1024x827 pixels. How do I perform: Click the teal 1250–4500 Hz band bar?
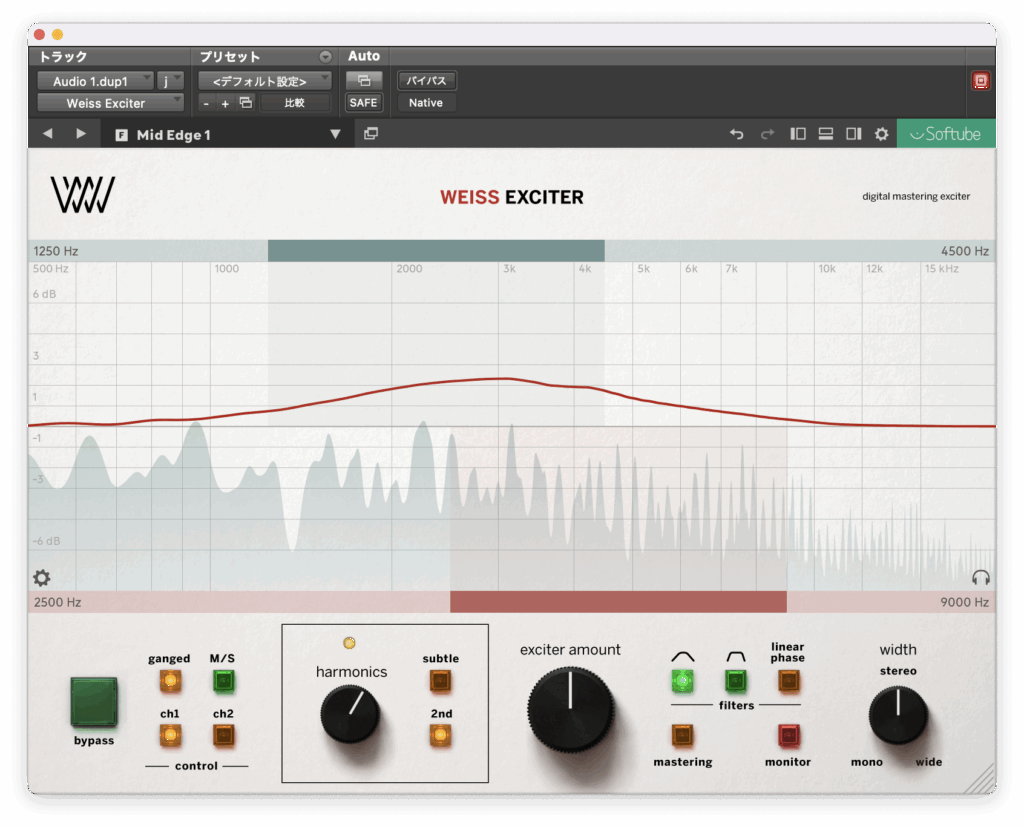[x=436, y=251]
